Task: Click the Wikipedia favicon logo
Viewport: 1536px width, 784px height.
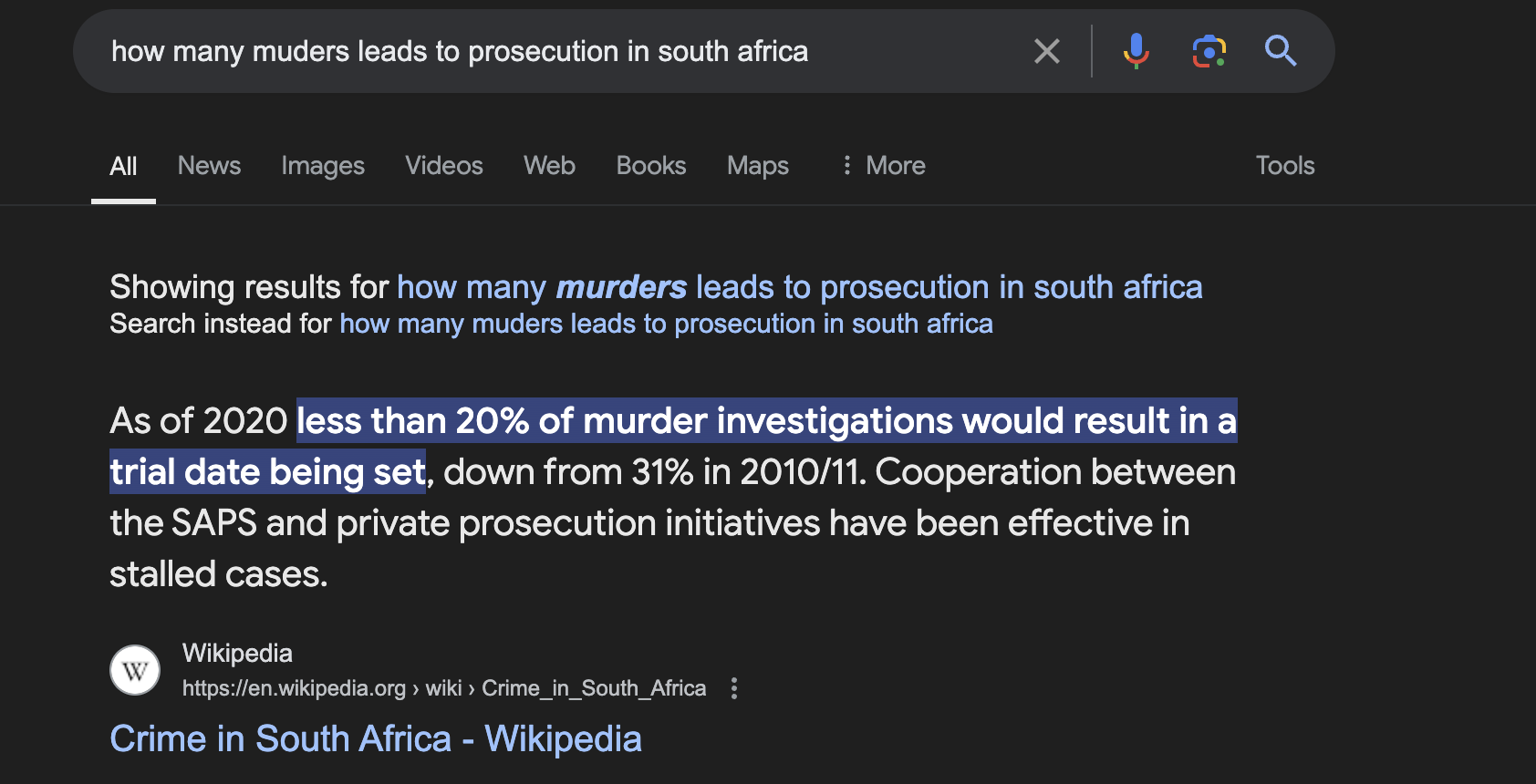Action: (135, 670)
